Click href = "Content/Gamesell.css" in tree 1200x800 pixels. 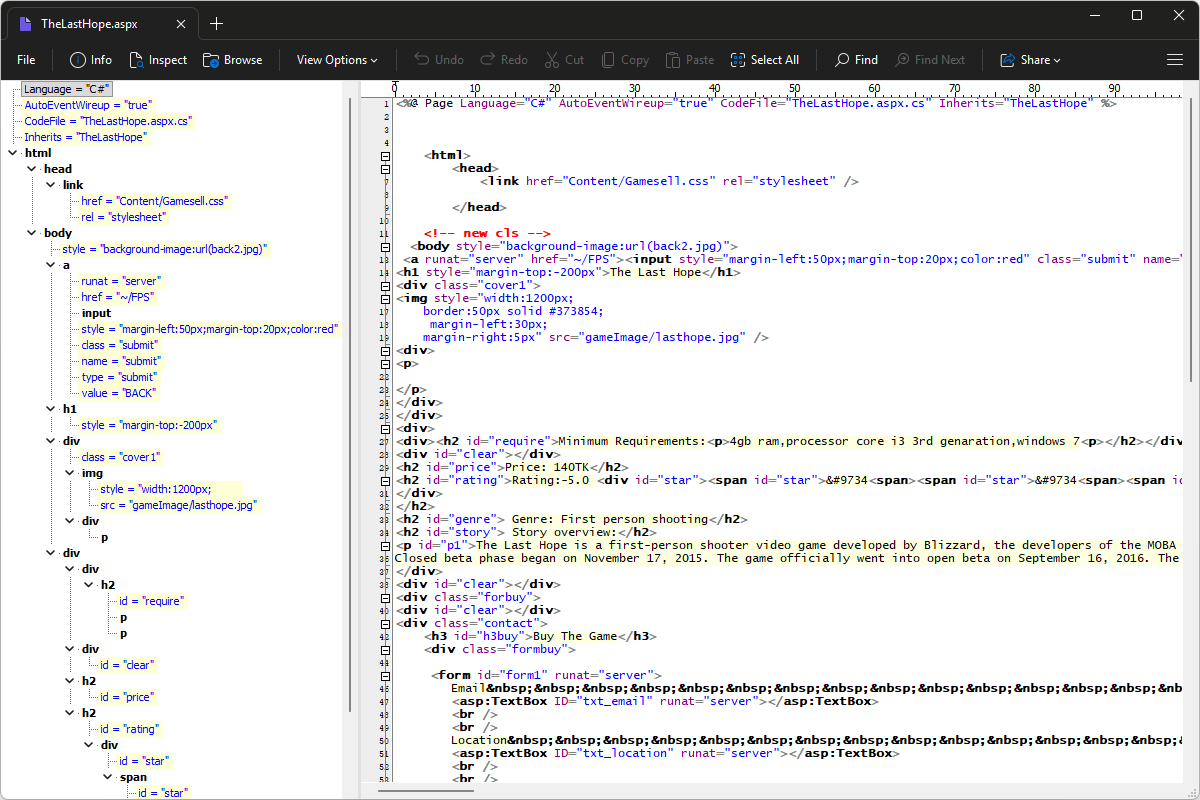[155, 201]
